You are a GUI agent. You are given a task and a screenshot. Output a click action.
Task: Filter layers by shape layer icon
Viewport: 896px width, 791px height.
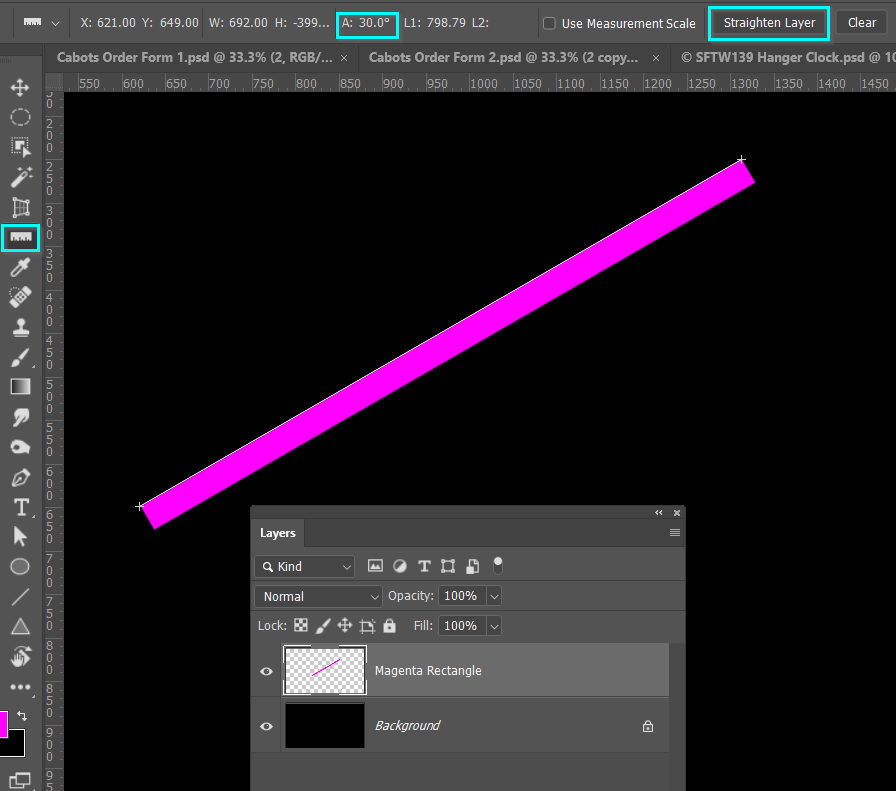(x=448, y=566)
